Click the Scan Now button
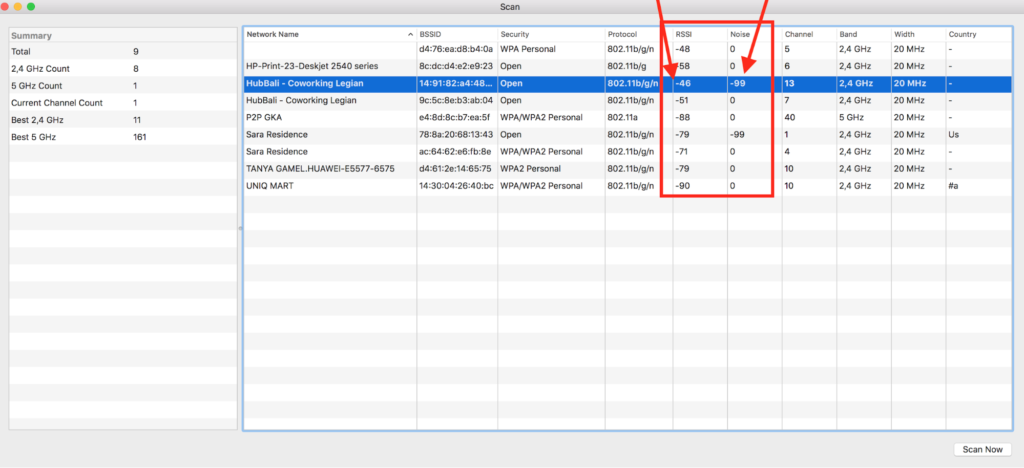Image resolution: width=1024 pixels, height=468 pixels. (983, 449)
